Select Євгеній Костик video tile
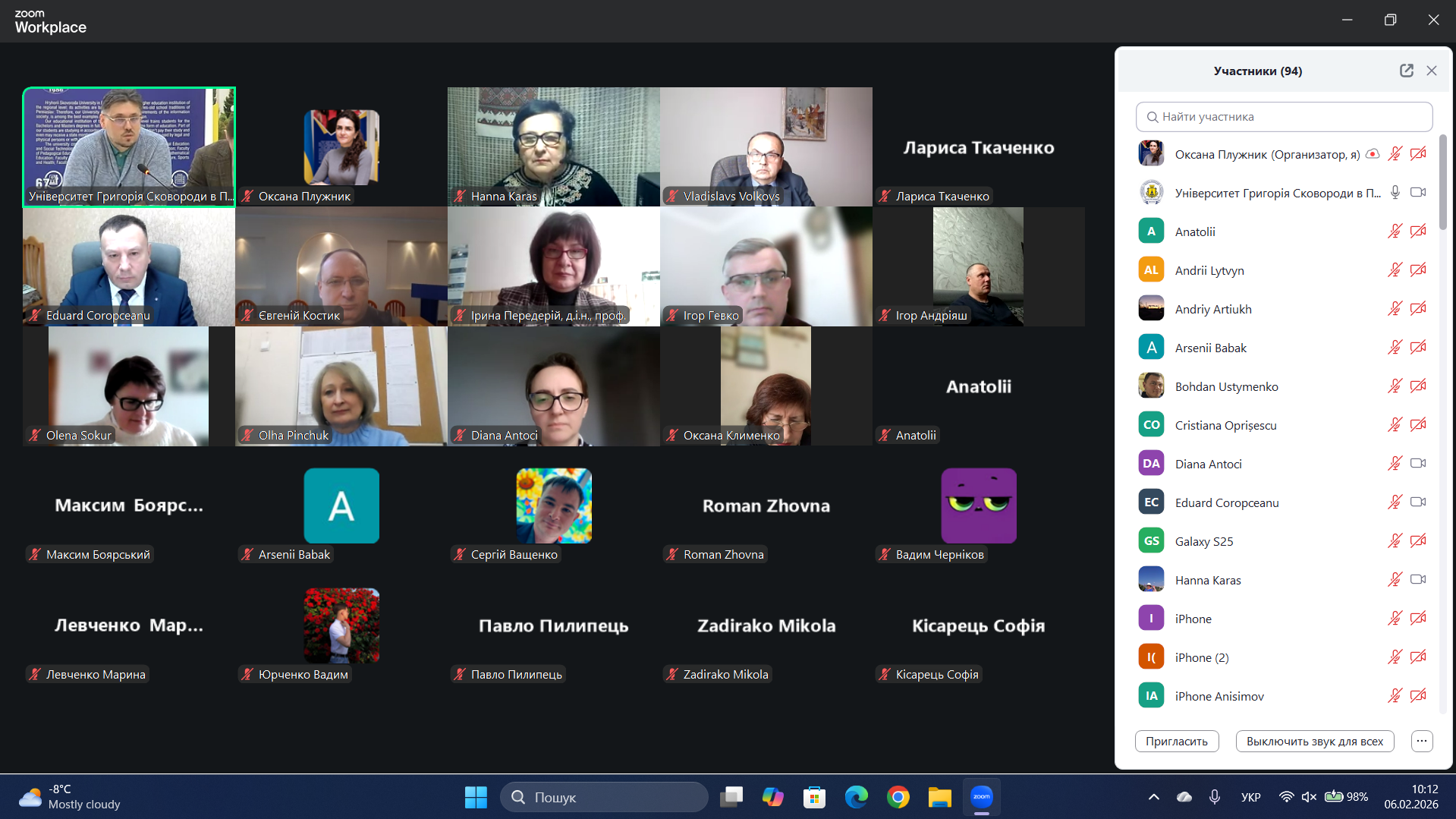This screenshot has width=1456, height=819. (341, 266)
